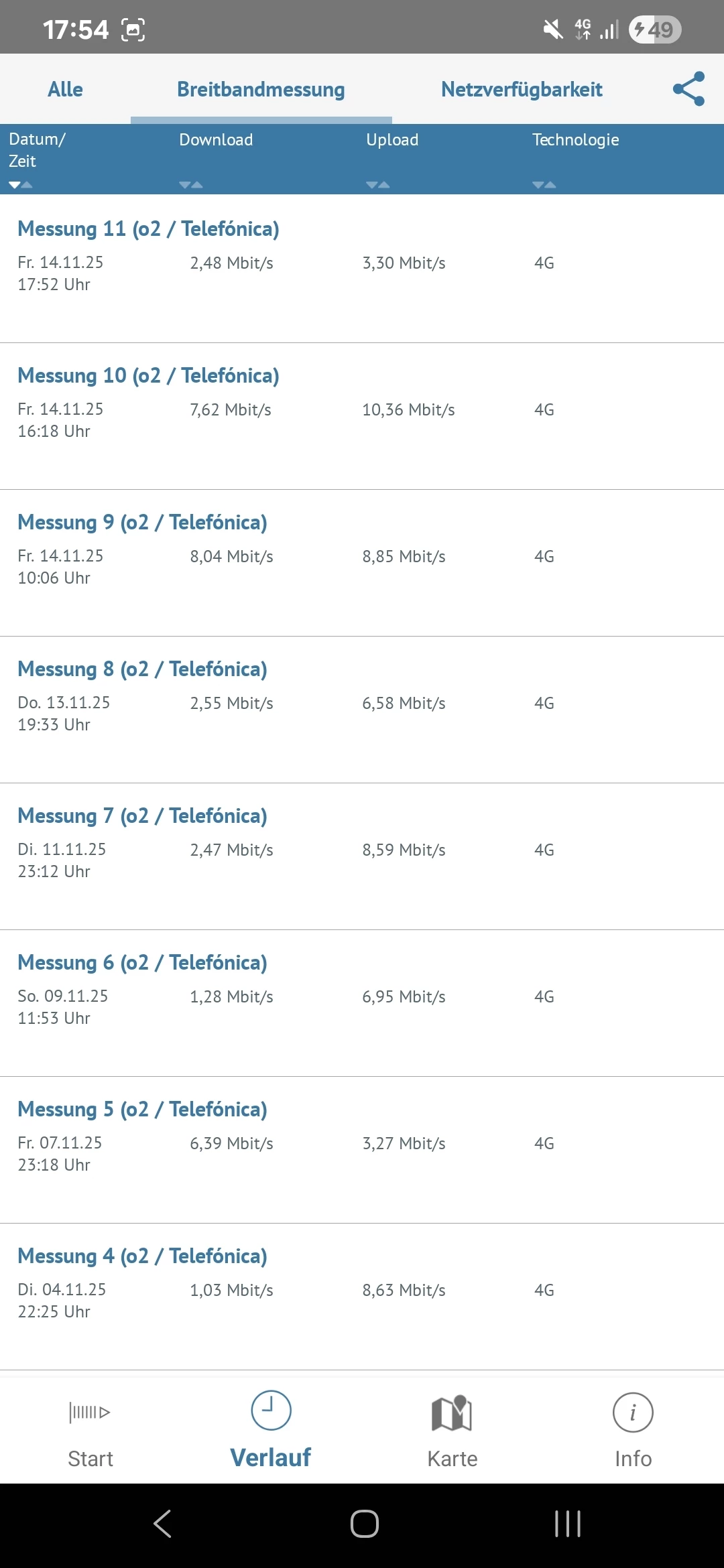Image resolution: width=724 pixels, height=1568 pixels.
Task: Switch to the Alle tab
Action: click(x=65, y=89)
